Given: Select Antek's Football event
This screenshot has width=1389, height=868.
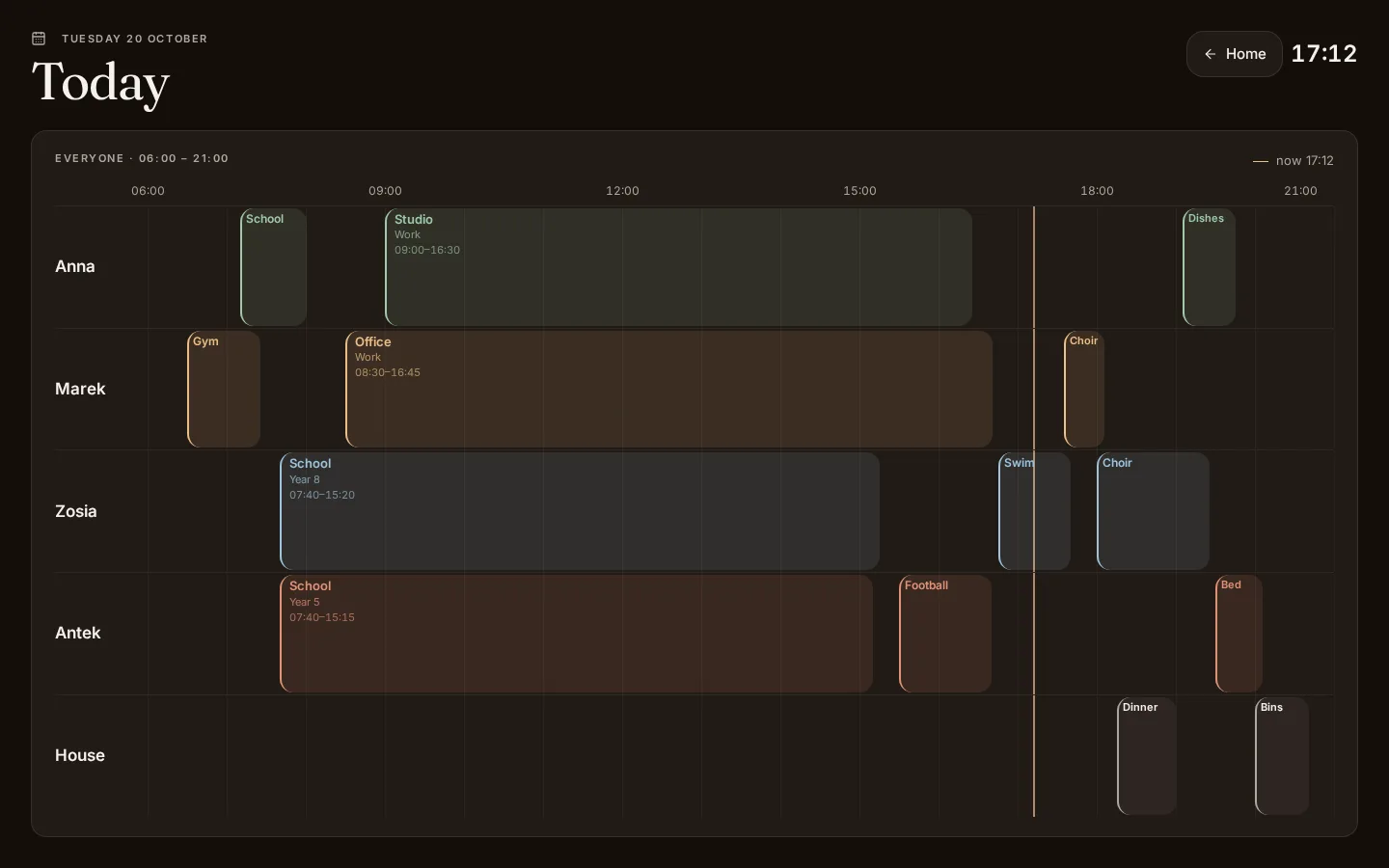Looking at the screenshot, I should click(945, 634).
